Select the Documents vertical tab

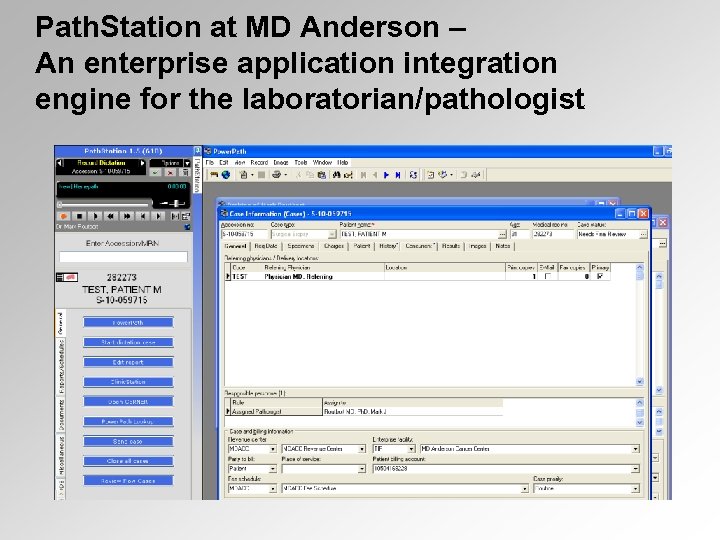click(x=61, y=416)
